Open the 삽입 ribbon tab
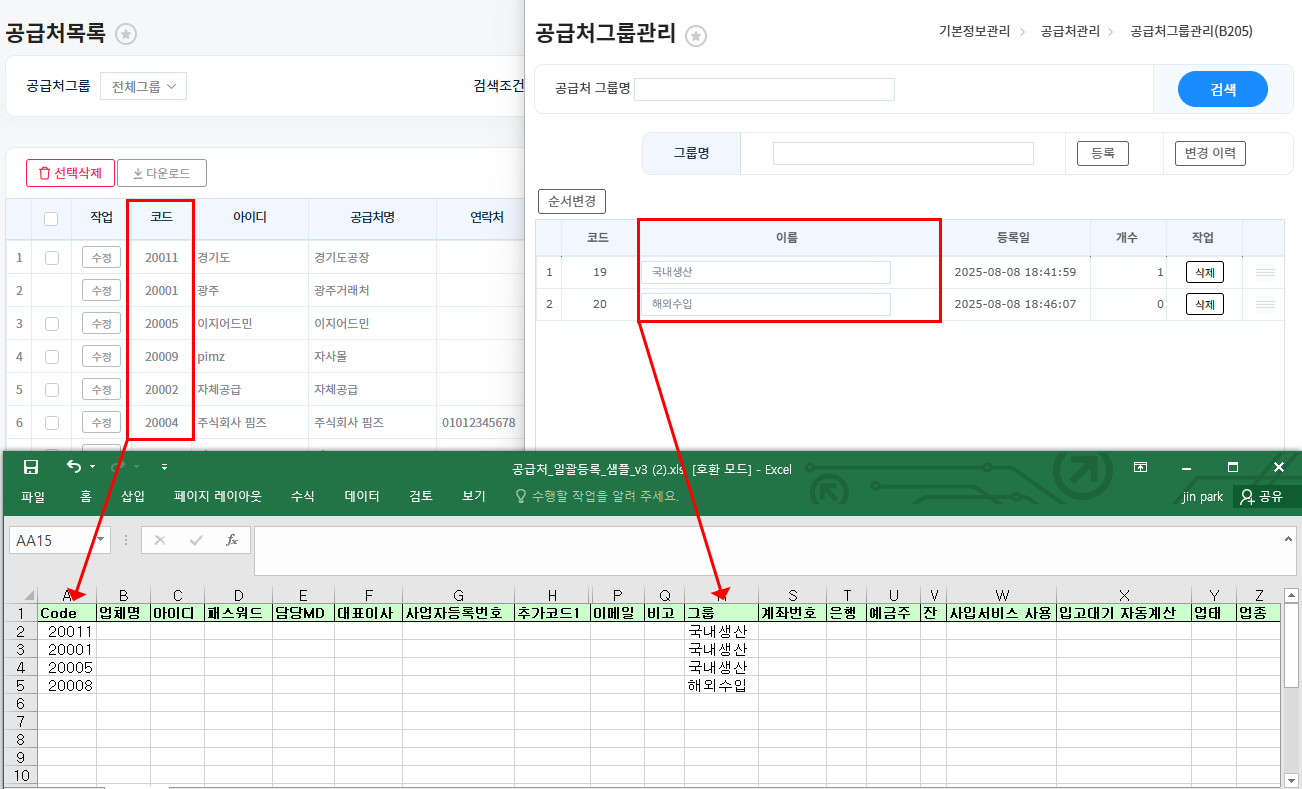Screen dimensions: 1302x789 [x=133, y=496]
